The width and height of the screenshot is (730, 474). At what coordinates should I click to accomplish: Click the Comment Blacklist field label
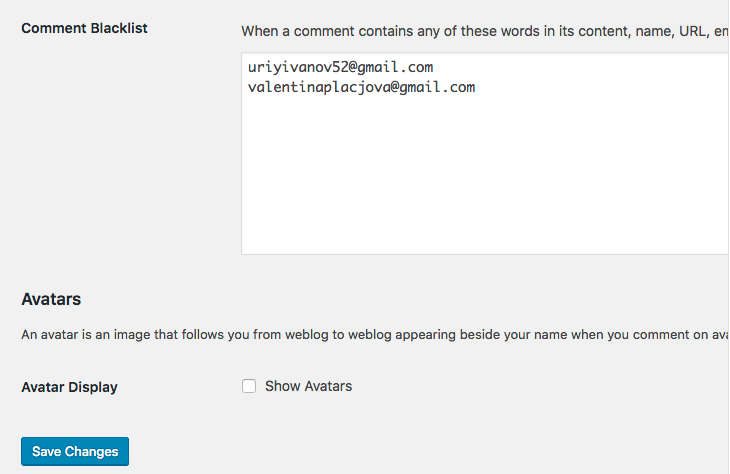(84, 28)
